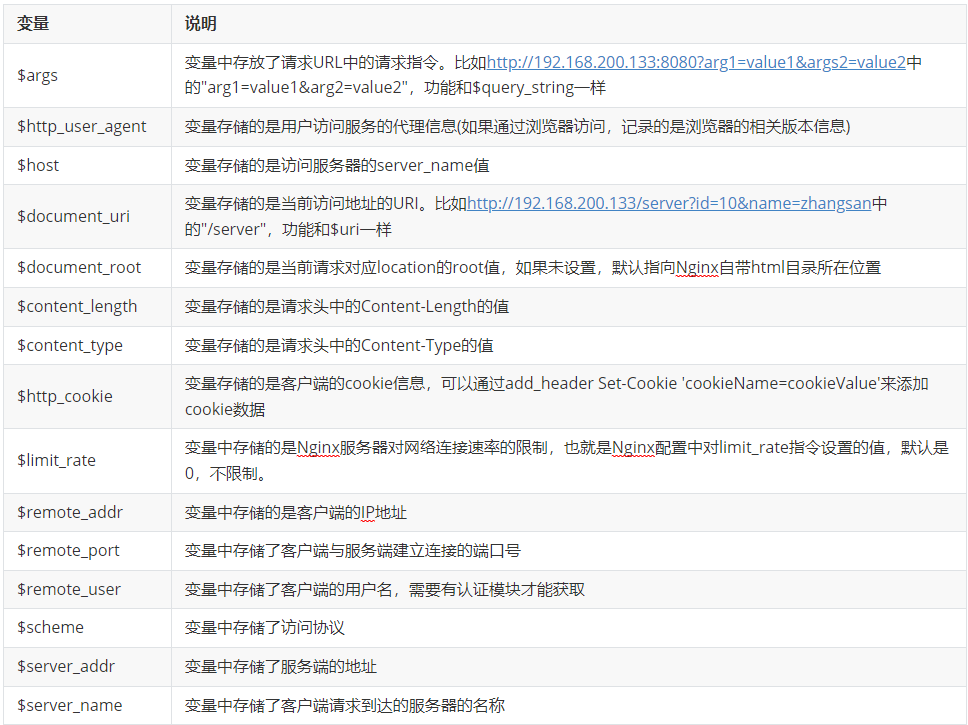Click the 说明 column header

201,23
